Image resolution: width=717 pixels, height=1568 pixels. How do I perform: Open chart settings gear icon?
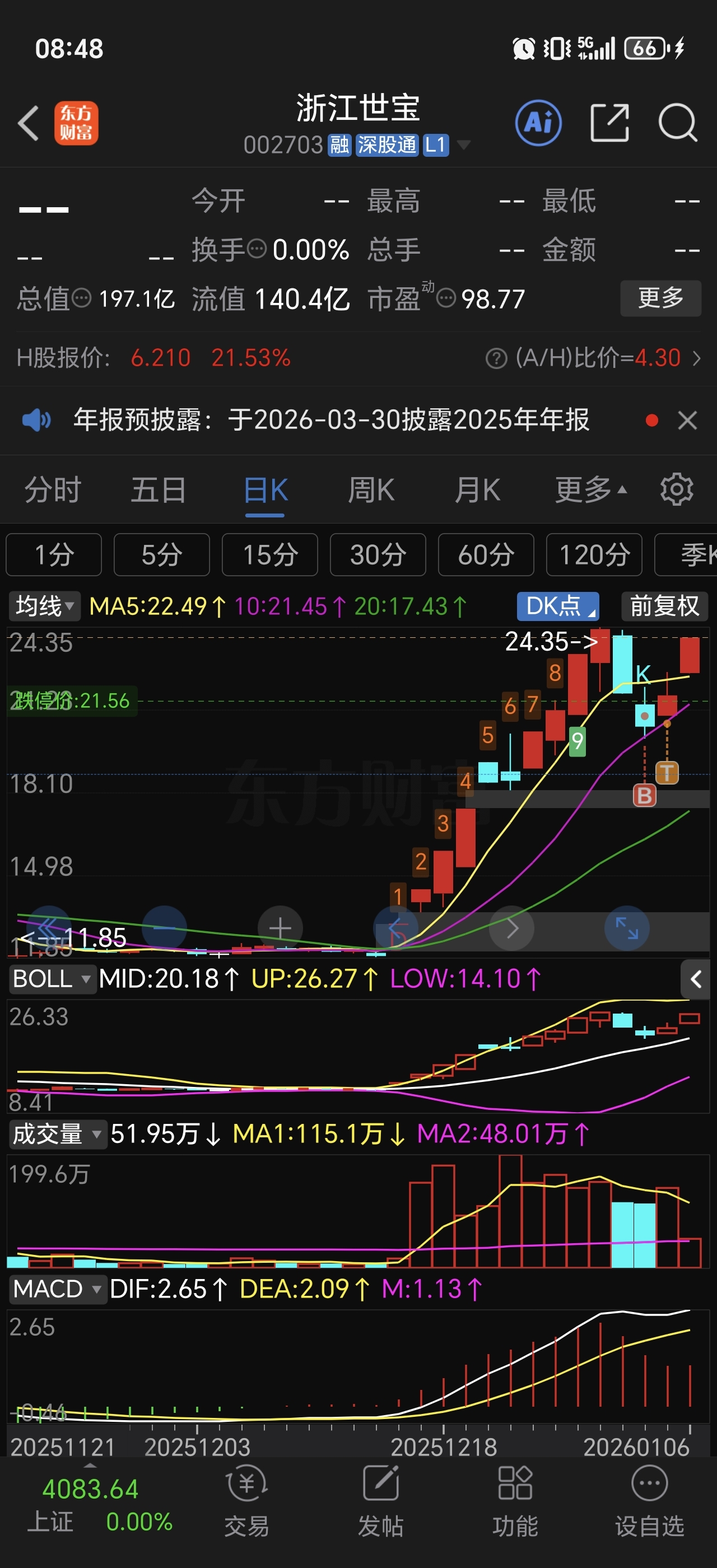tap(677, 489)
